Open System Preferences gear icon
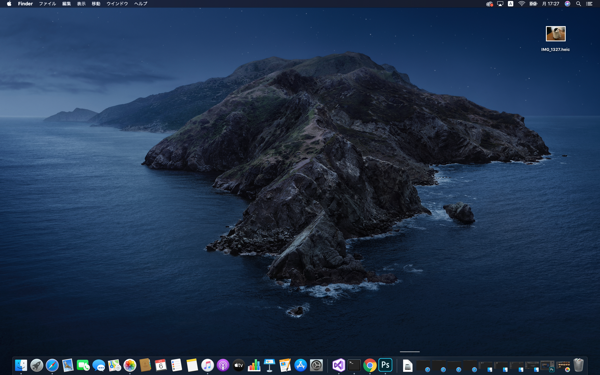Viewport: 600px width, 375px height. tap(316, 365)
